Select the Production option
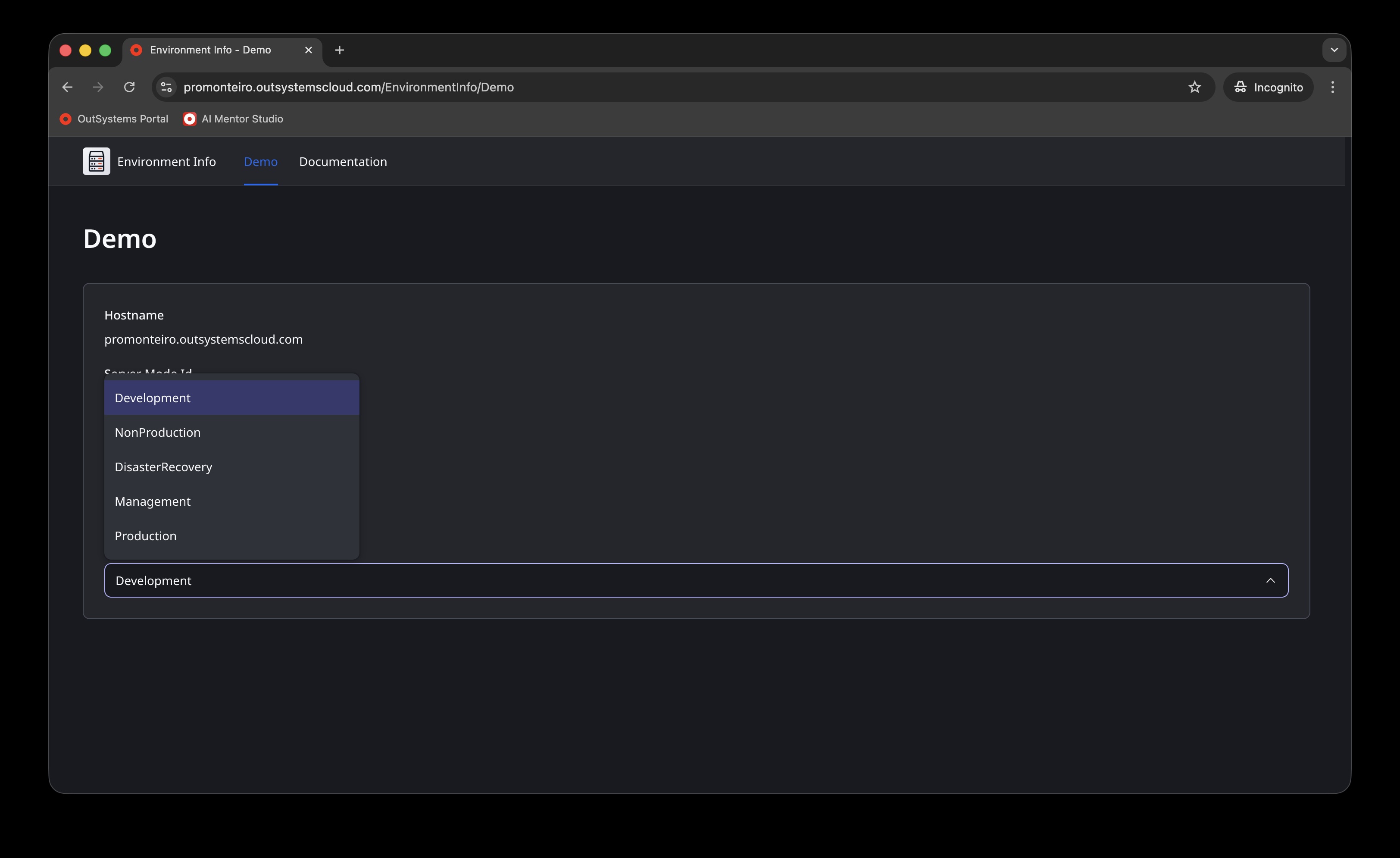 click(x=232, y=536)
